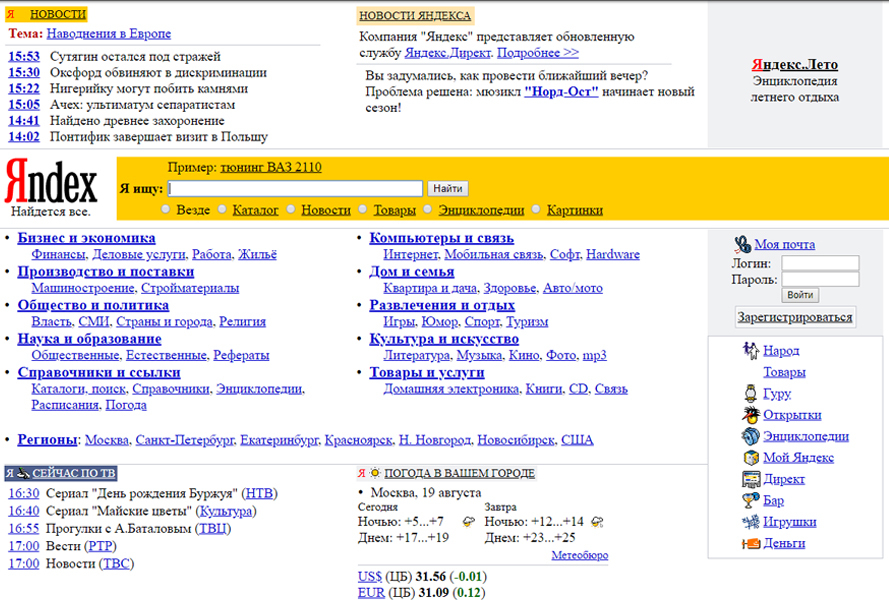Viewport: 889px width, 600px height.
Task: Click the Моя почта mail icon
Action: click(742, 244)
